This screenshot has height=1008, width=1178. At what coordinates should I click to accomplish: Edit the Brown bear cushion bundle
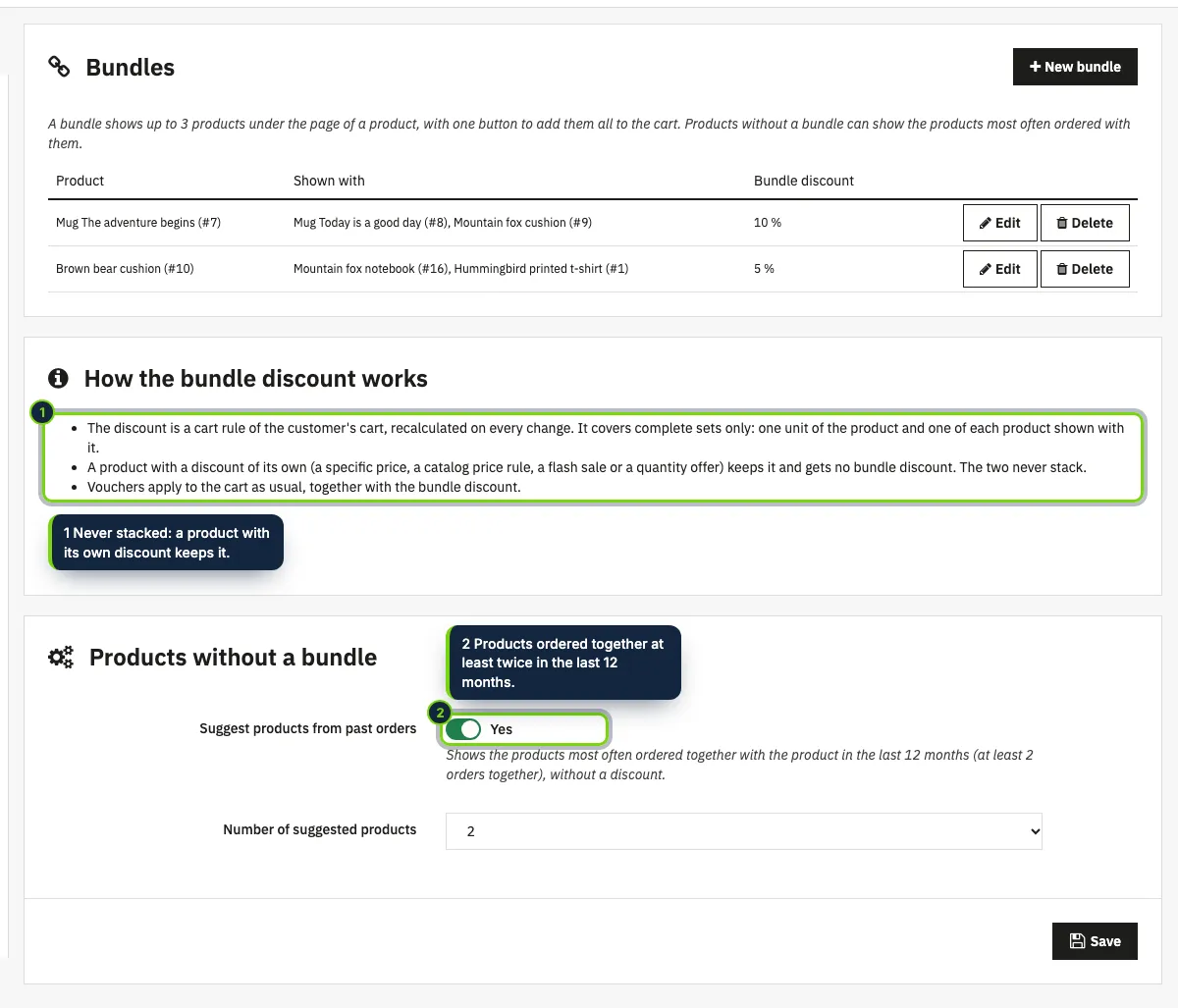tap(1000, 269)
